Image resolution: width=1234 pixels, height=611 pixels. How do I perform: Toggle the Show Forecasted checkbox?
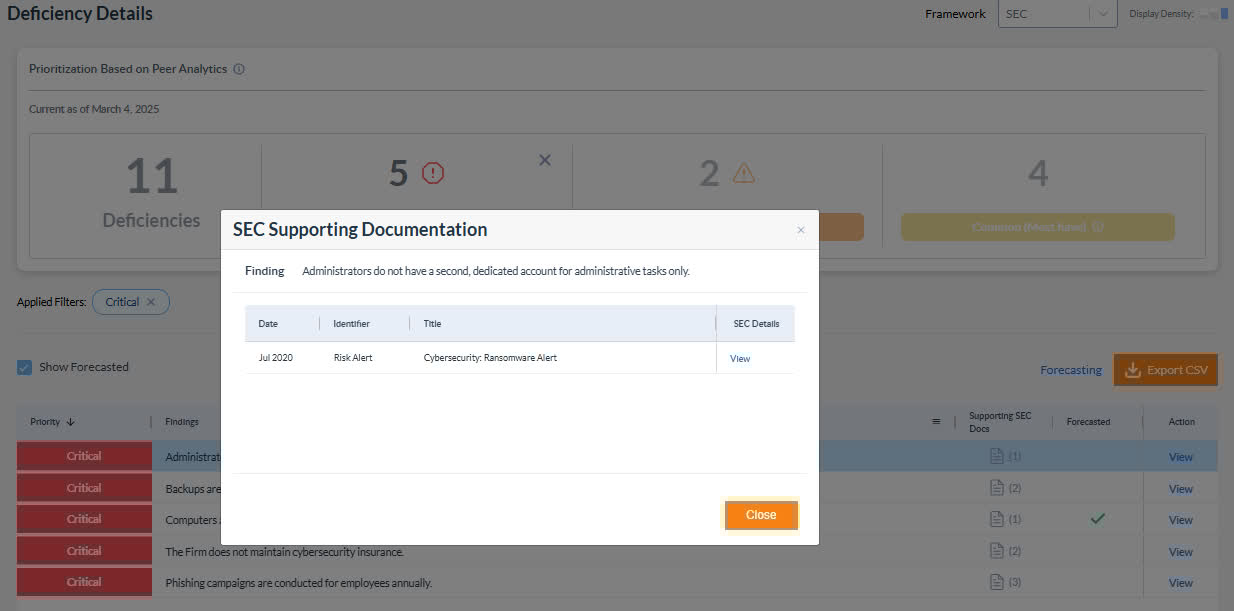[x=25, y=367]
